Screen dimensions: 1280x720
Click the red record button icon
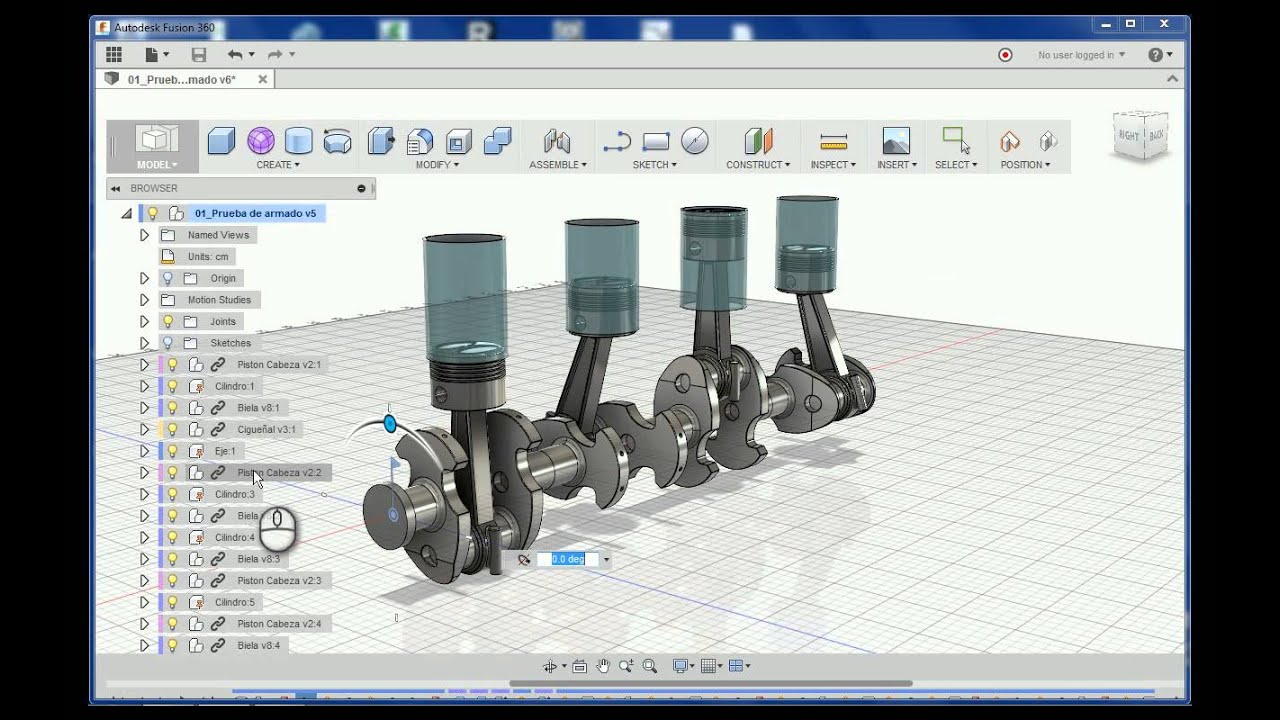coord(1005,55)
